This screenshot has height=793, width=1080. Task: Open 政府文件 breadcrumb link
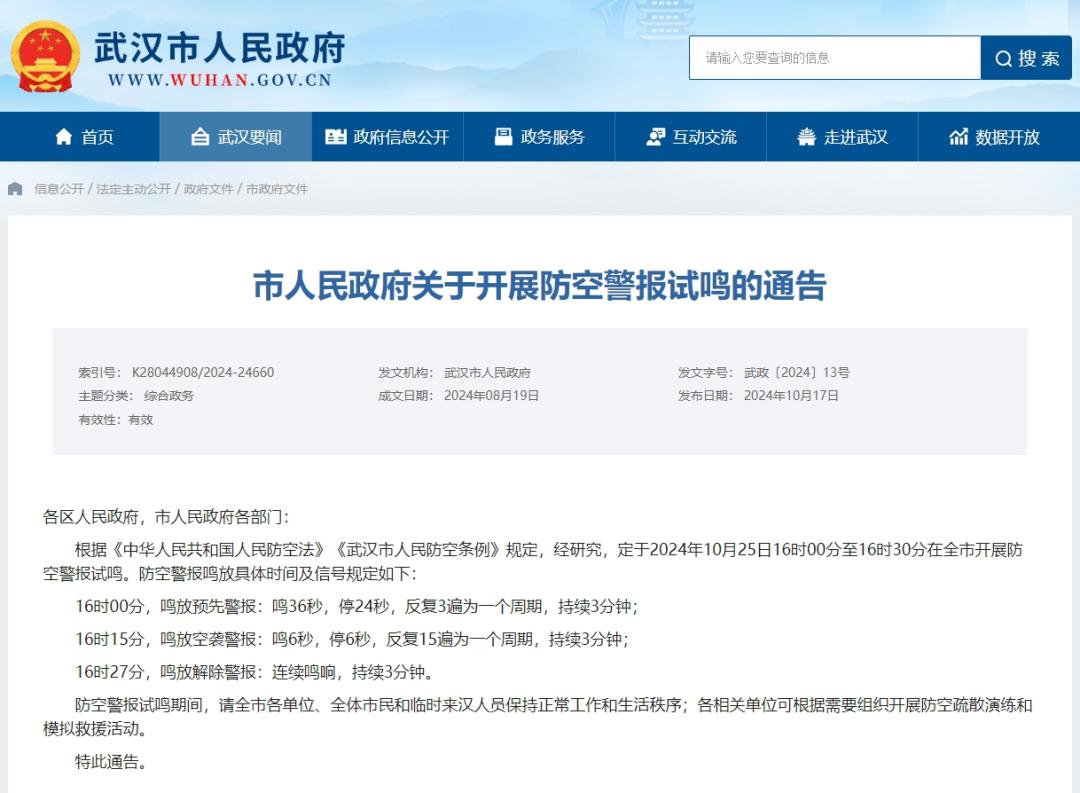[208, 189]
